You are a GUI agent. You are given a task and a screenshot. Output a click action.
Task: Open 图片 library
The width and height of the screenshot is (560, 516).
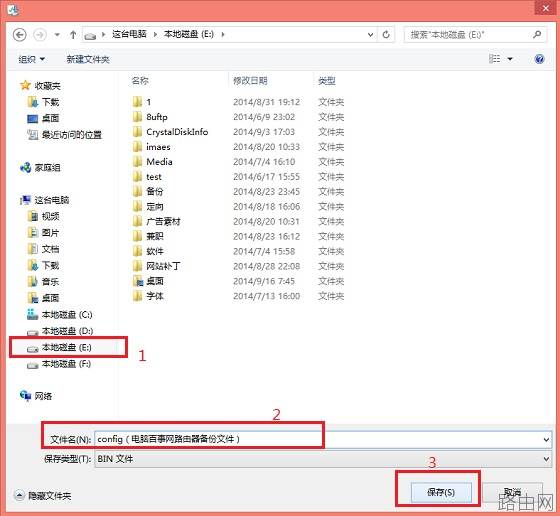pos(50,232)
